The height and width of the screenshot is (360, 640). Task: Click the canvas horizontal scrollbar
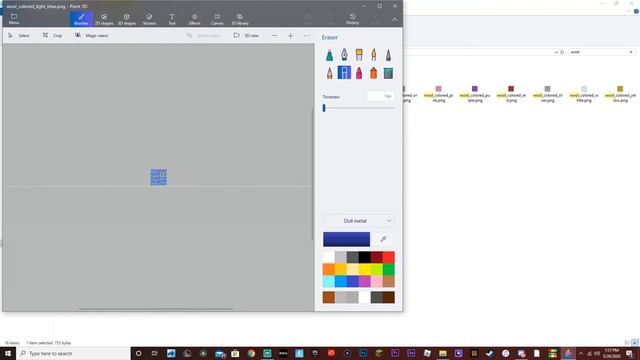tap(156, 309)
